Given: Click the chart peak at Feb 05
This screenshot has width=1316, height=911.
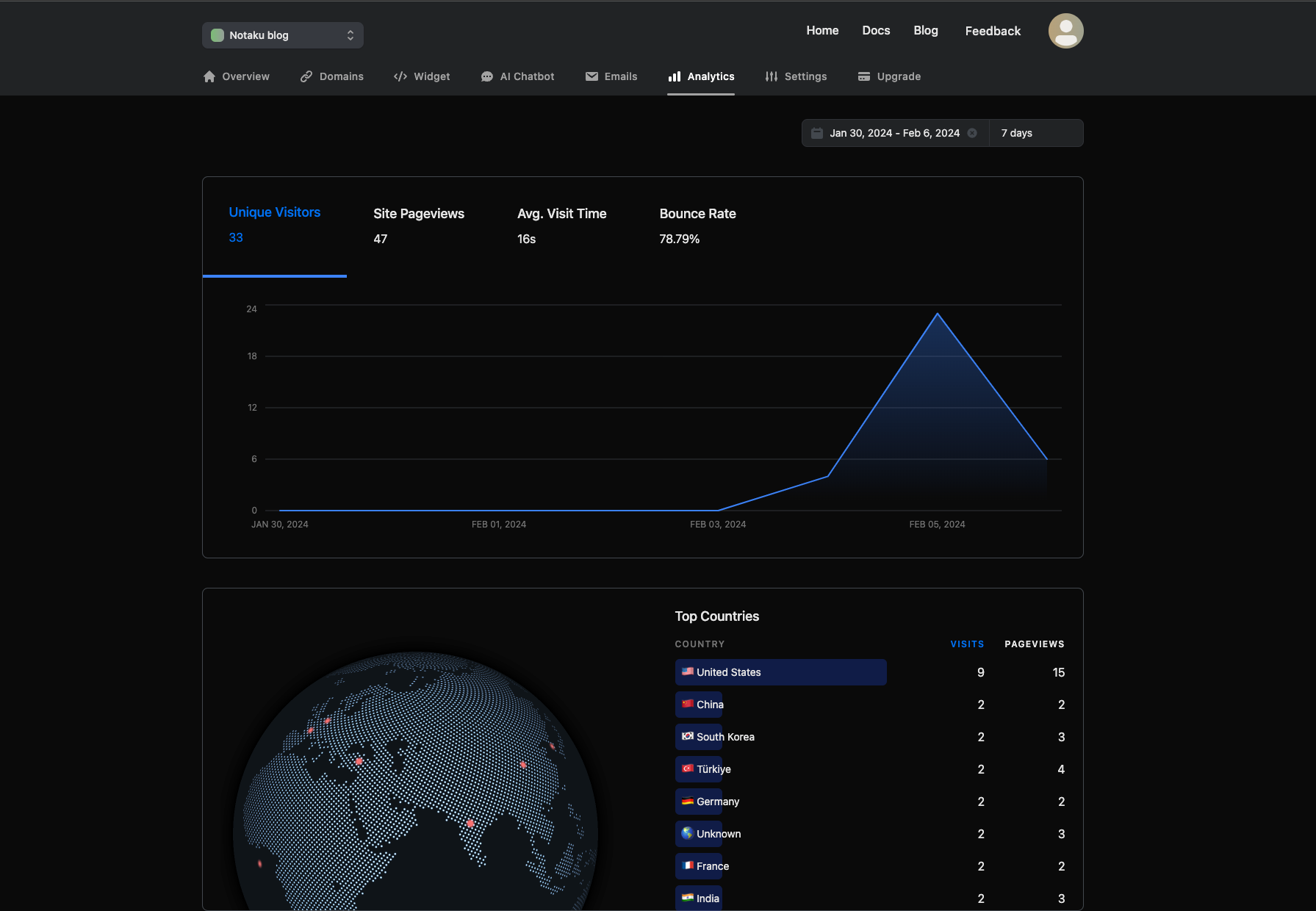Looking at the screenshot, I should pos(938,314).
